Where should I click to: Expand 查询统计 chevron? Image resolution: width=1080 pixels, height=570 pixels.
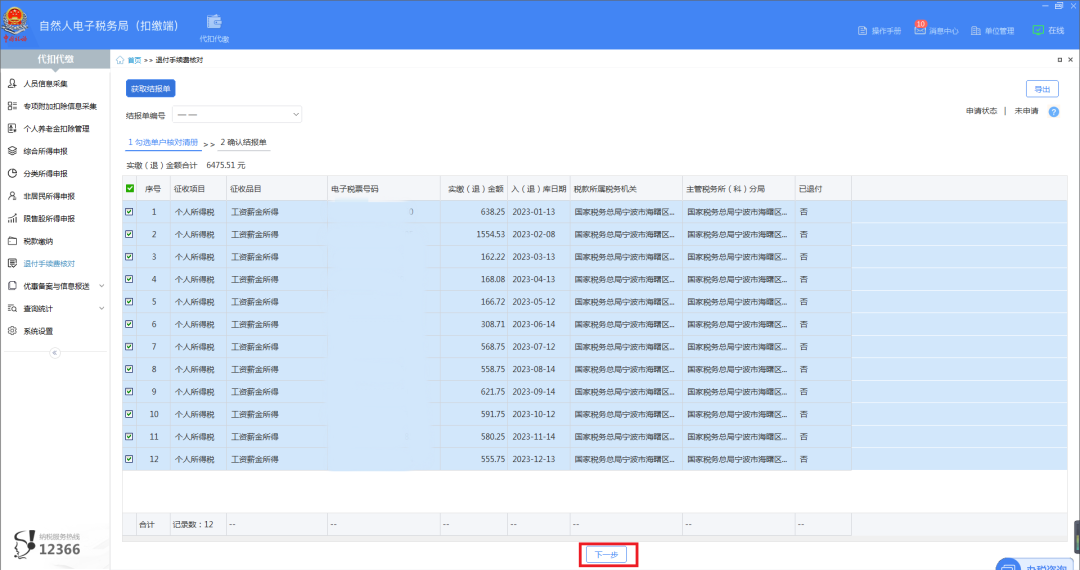coord(102,308)
